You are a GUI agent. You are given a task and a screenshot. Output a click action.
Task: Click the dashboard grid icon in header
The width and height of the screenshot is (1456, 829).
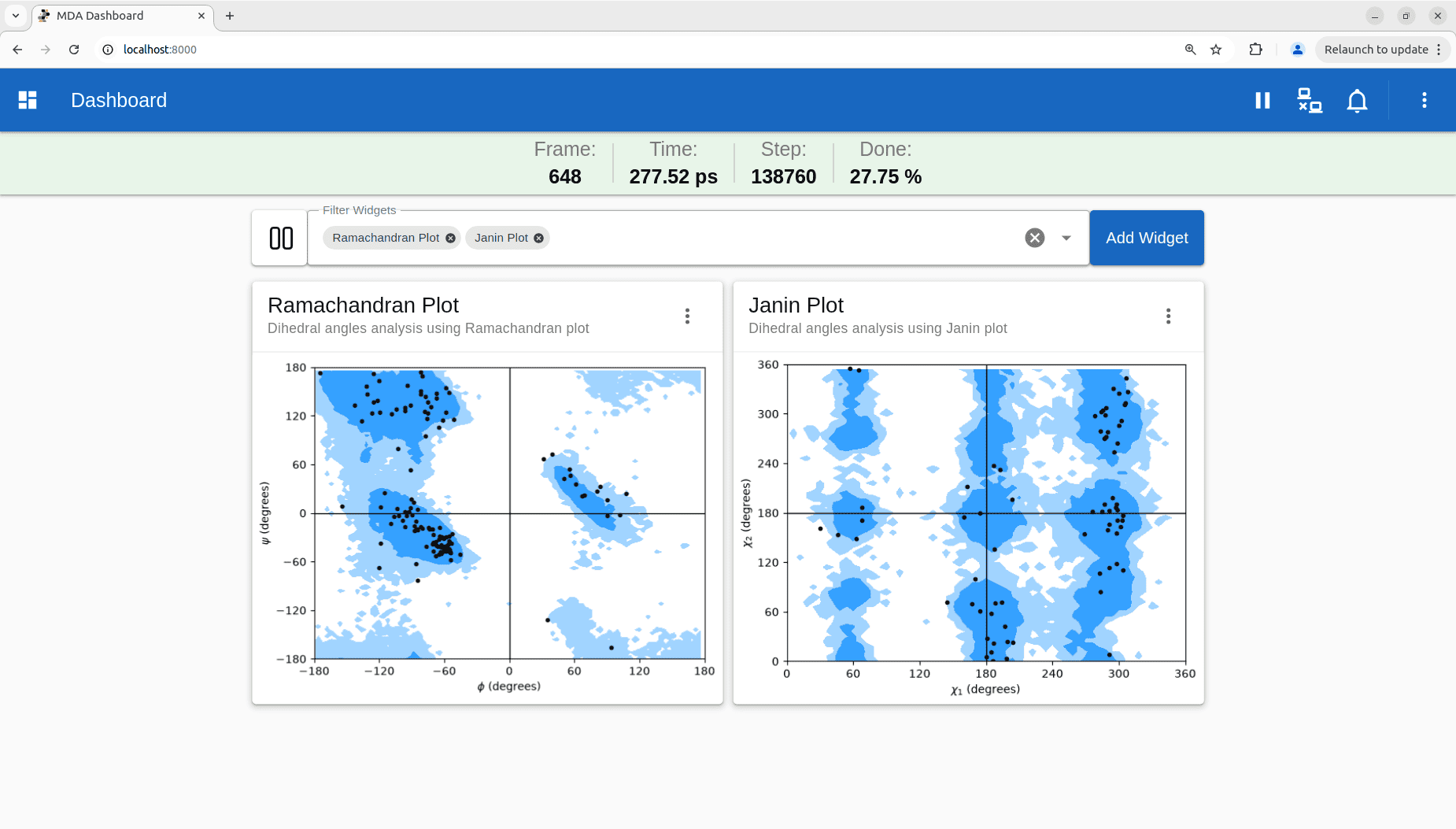28,100
